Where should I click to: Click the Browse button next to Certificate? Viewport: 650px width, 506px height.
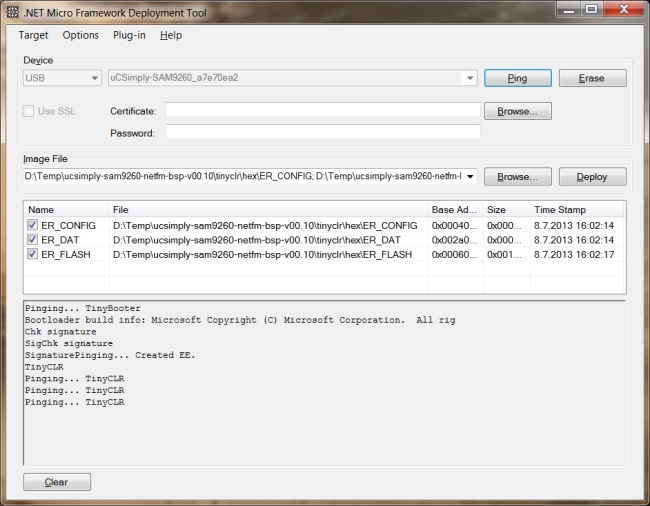(x=518, y=111)
